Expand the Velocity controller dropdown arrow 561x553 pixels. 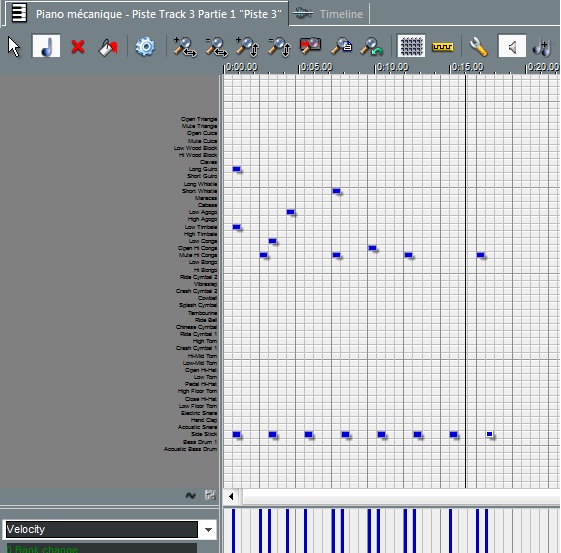point(208,530)
